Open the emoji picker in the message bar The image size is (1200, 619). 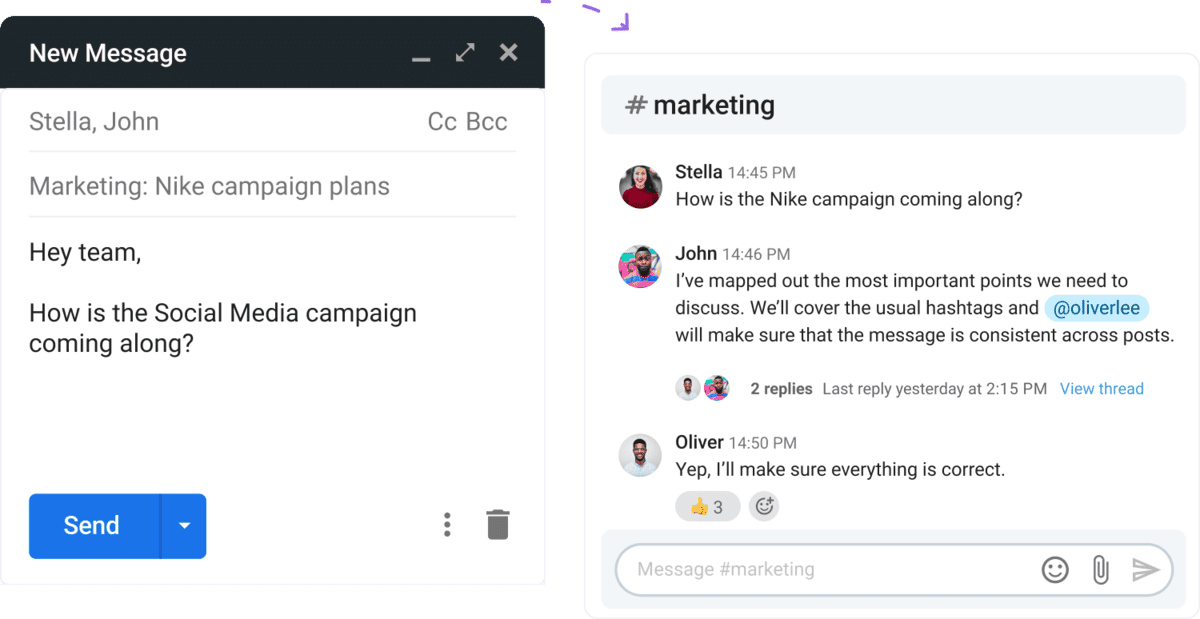pos(1055,569)
